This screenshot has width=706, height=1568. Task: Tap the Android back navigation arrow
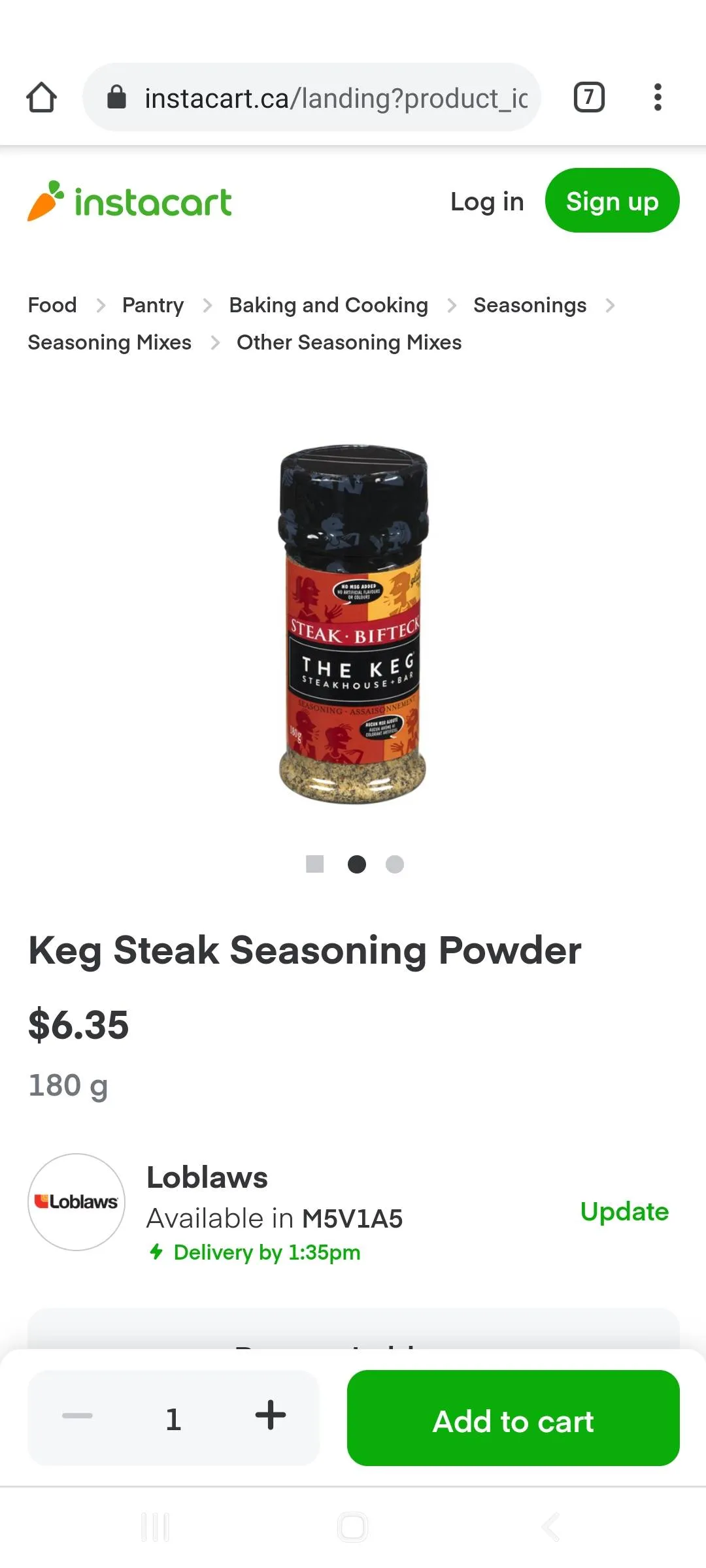550,1527
